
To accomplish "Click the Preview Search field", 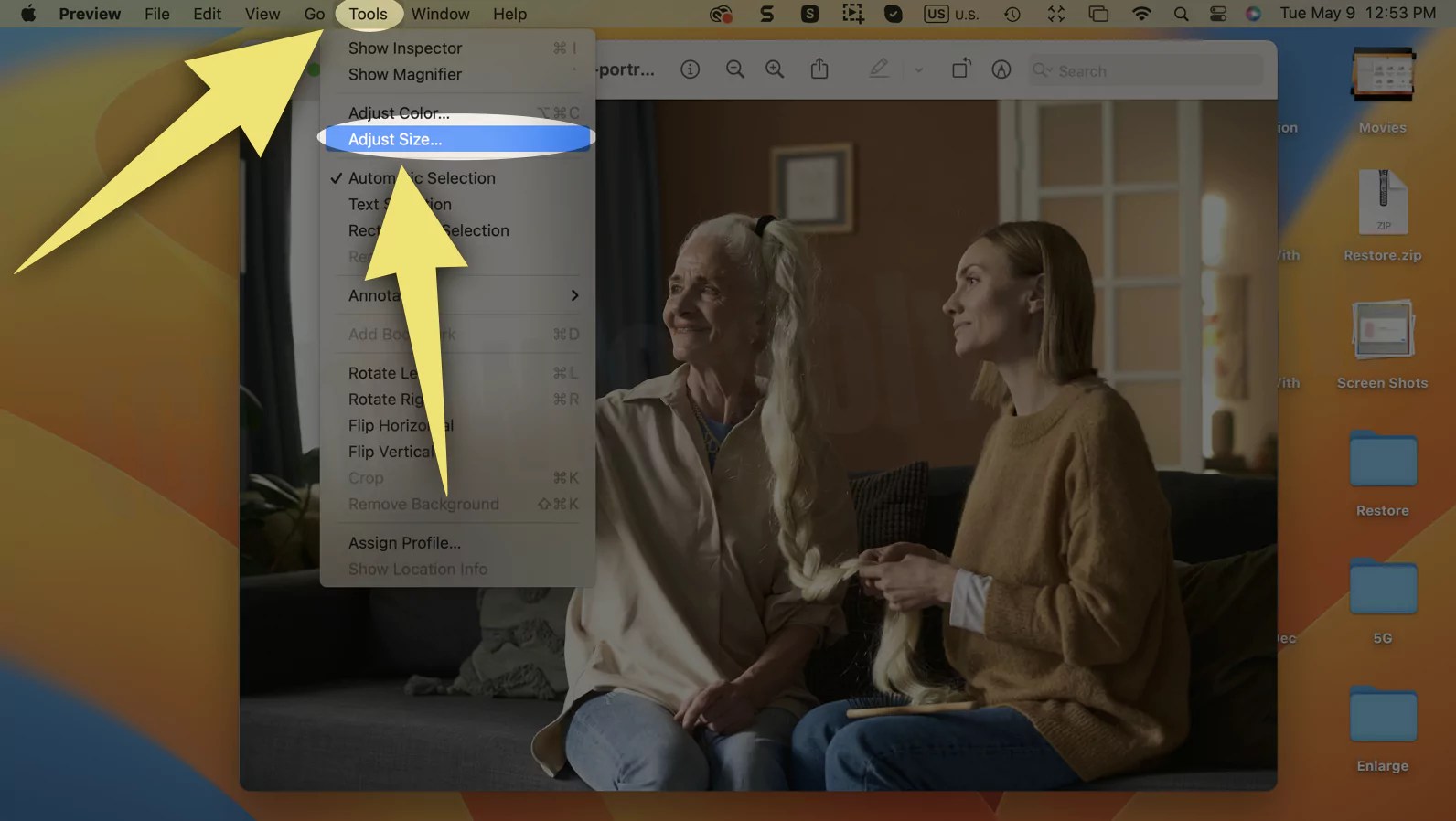I will (1145, 70).
